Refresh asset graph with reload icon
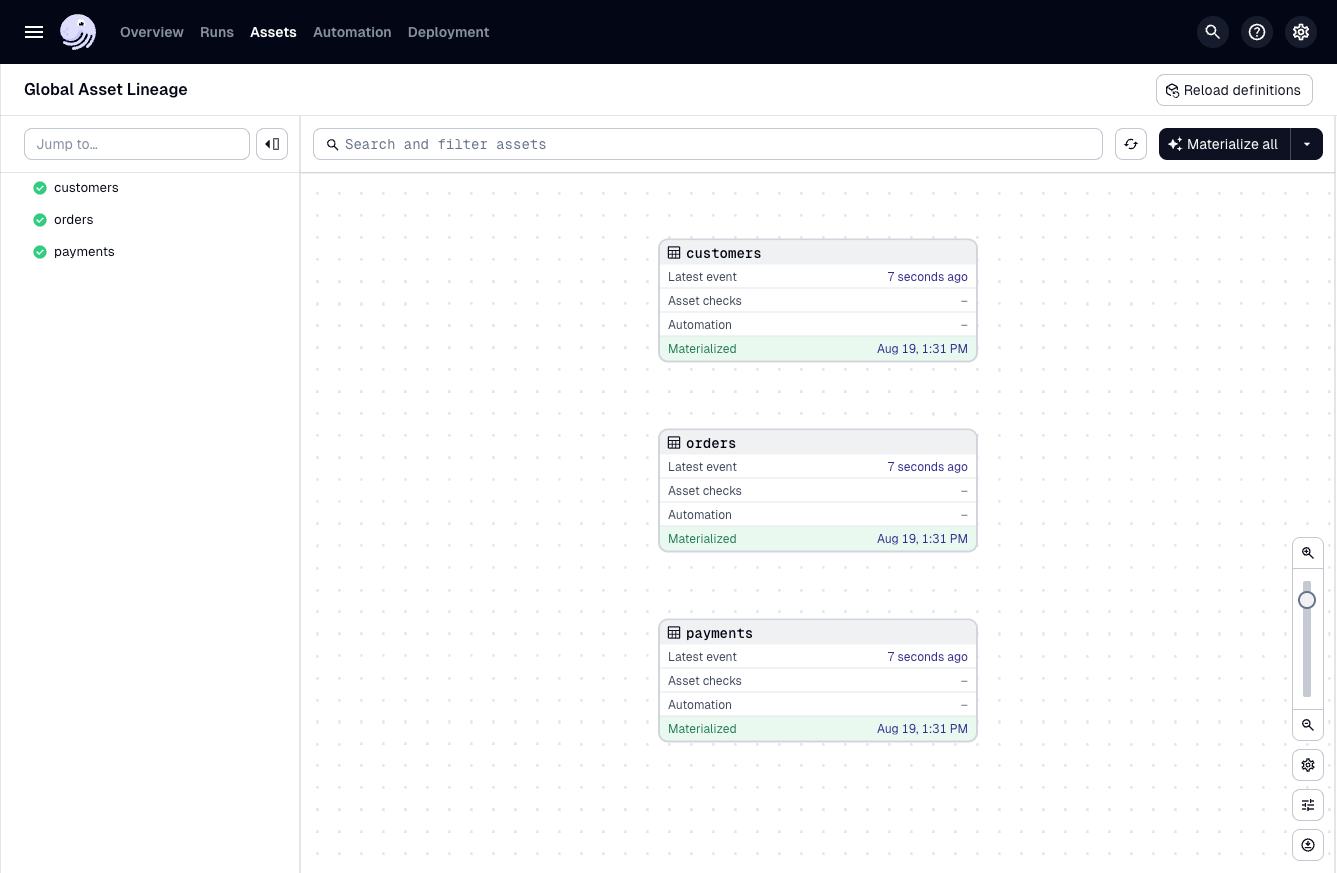Viewport: 1337px width, 873px height. pyautogui.click(x=1130, y=144)
